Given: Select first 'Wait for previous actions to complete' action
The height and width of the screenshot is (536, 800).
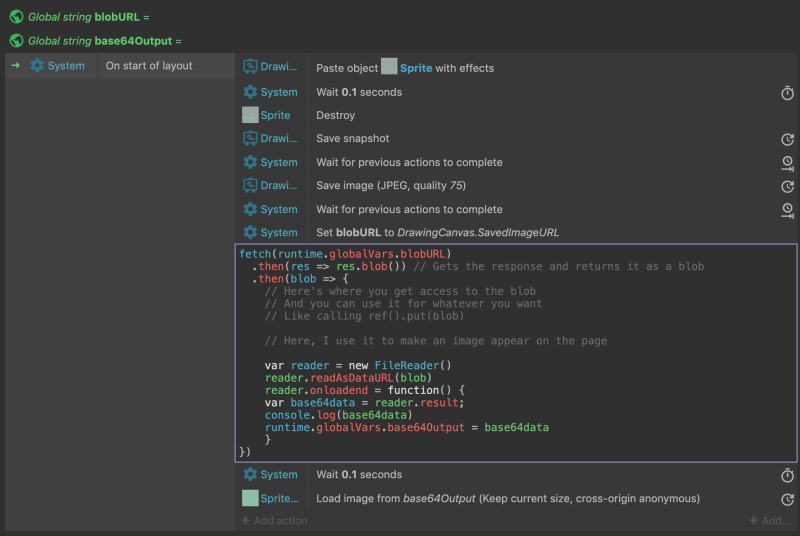Looking at the screenshot, I should point(409,162).
